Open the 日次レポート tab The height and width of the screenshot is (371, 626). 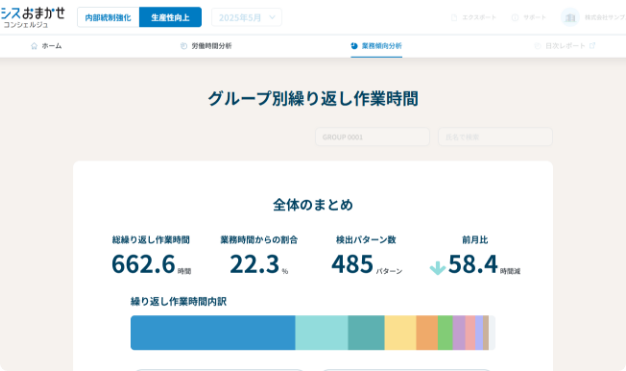click(565, 46)
